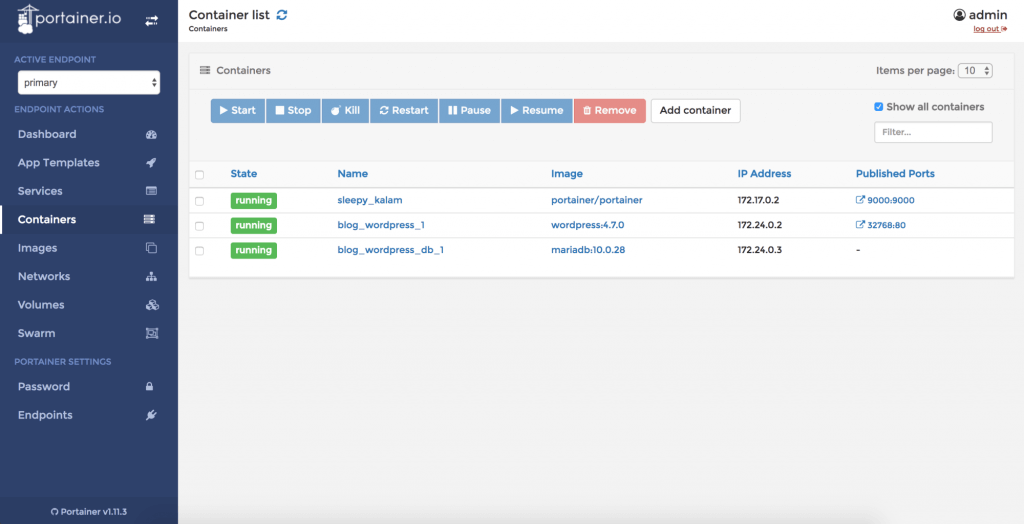Screen dimensions: 1024x524
Task: Go to Swarm in sidebar
Action: (36, 333)
